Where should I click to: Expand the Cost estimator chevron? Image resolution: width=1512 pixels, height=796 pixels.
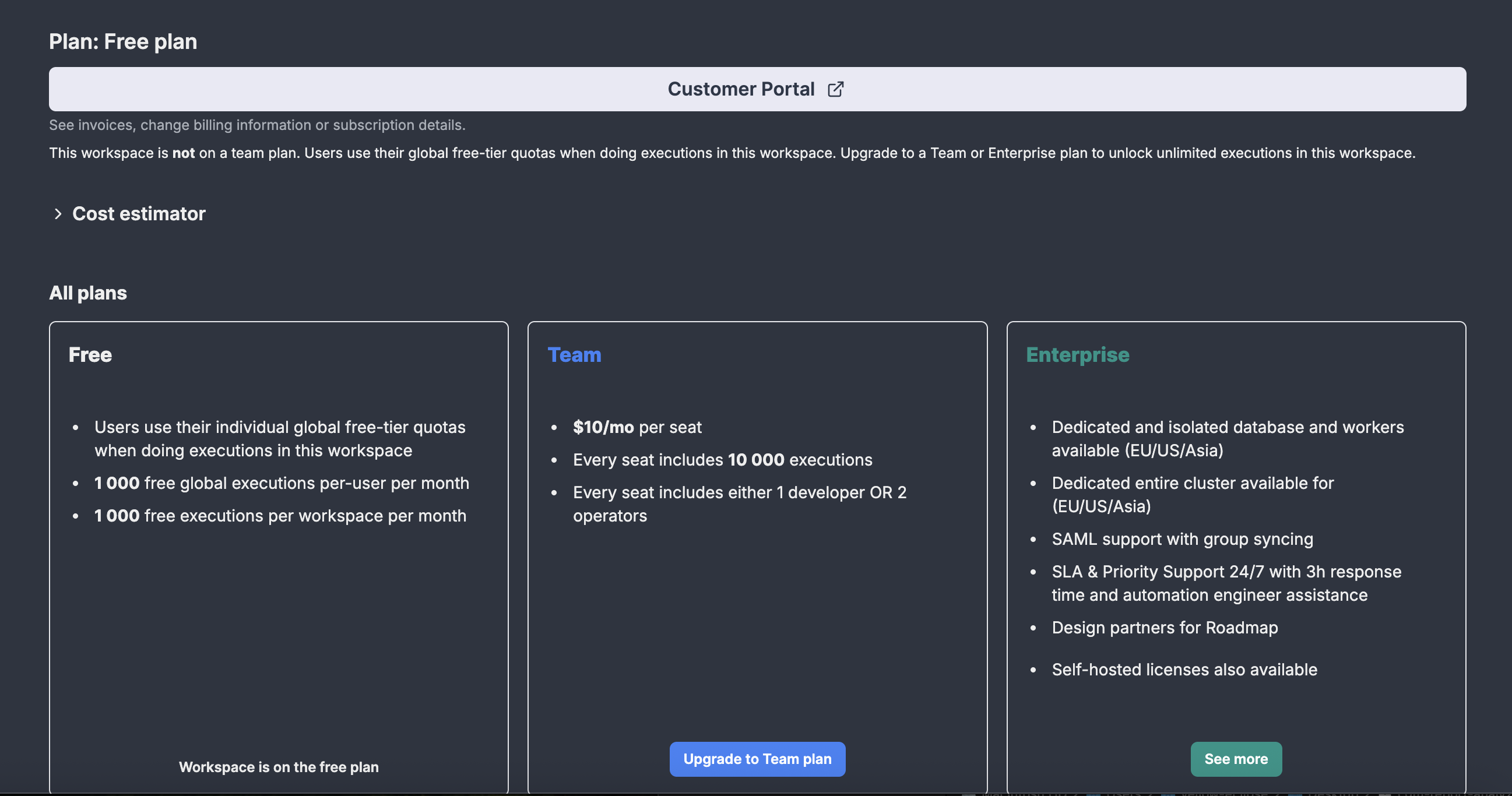[x=58, y=214]
